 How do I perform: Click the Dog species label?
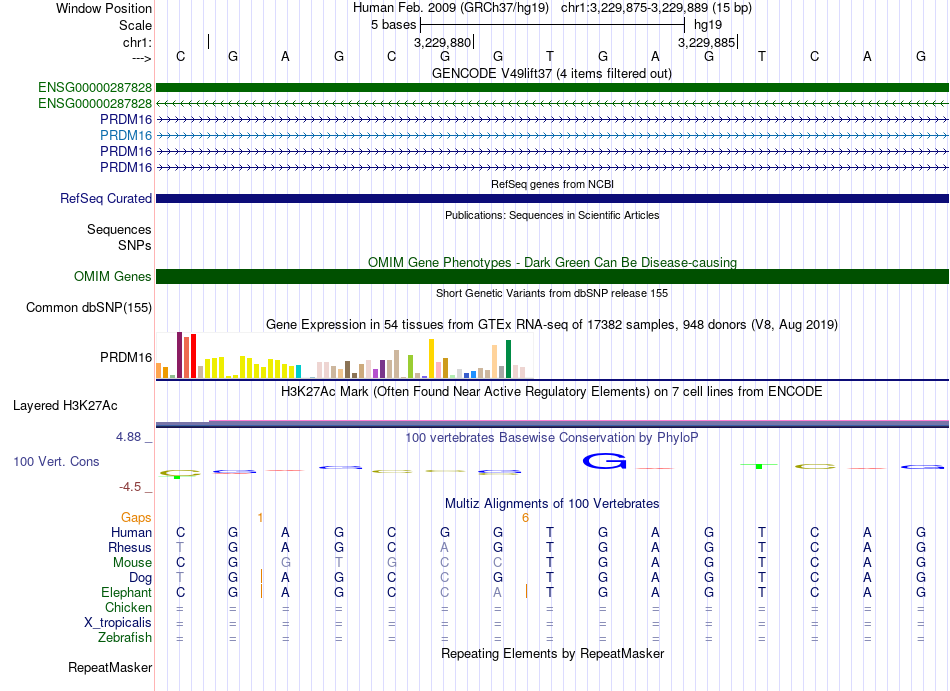tap(140, 578)
